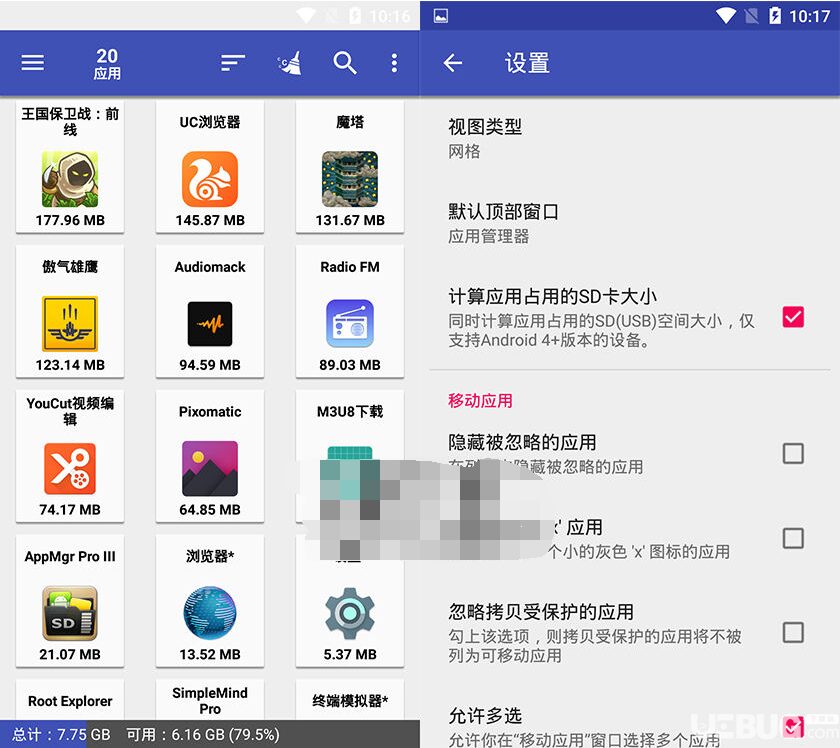Tap the picture notification icon in status bar

pos(441,16)
